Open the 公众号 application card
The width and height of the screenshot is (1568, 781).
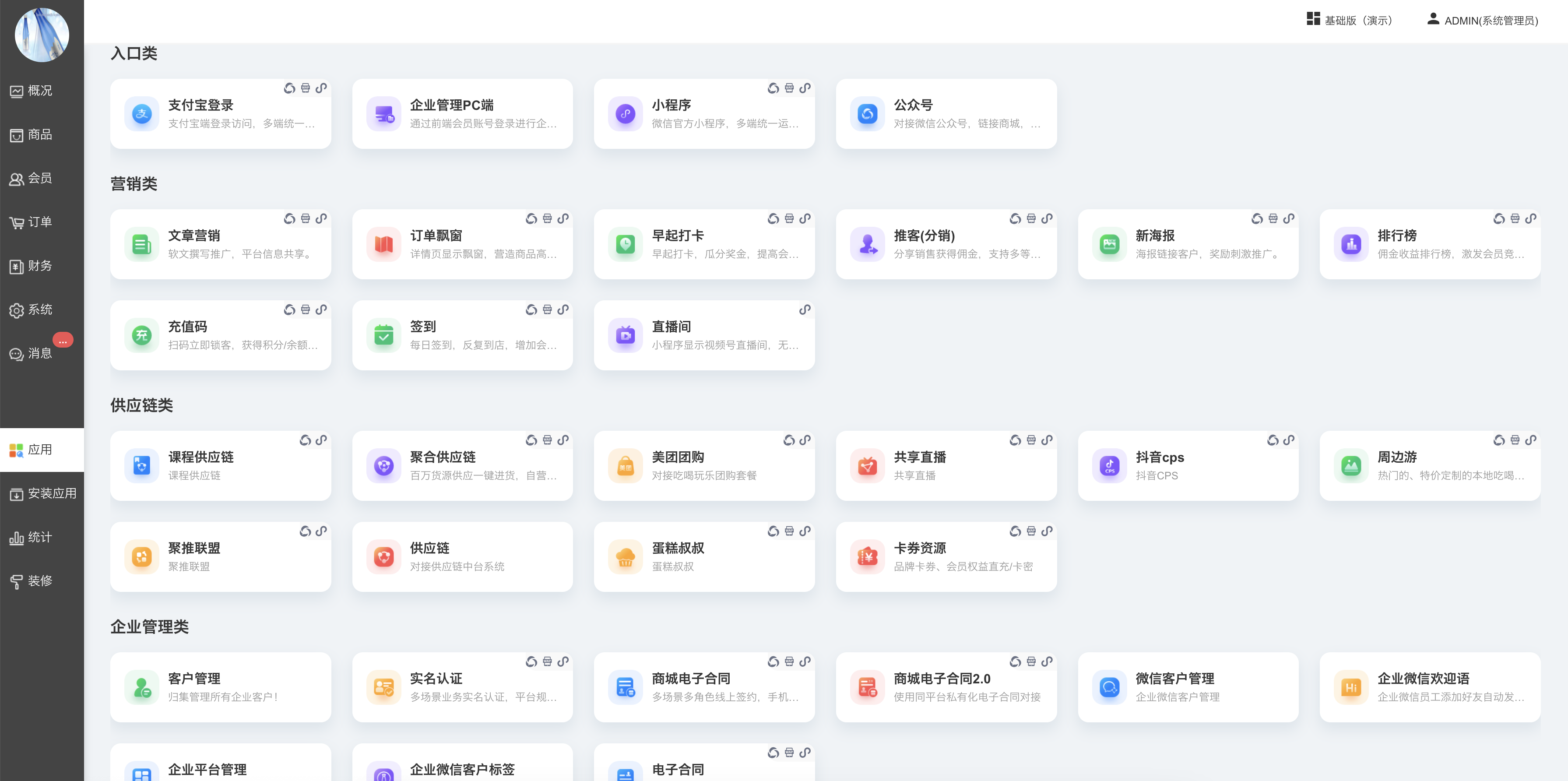coord(946,114)
